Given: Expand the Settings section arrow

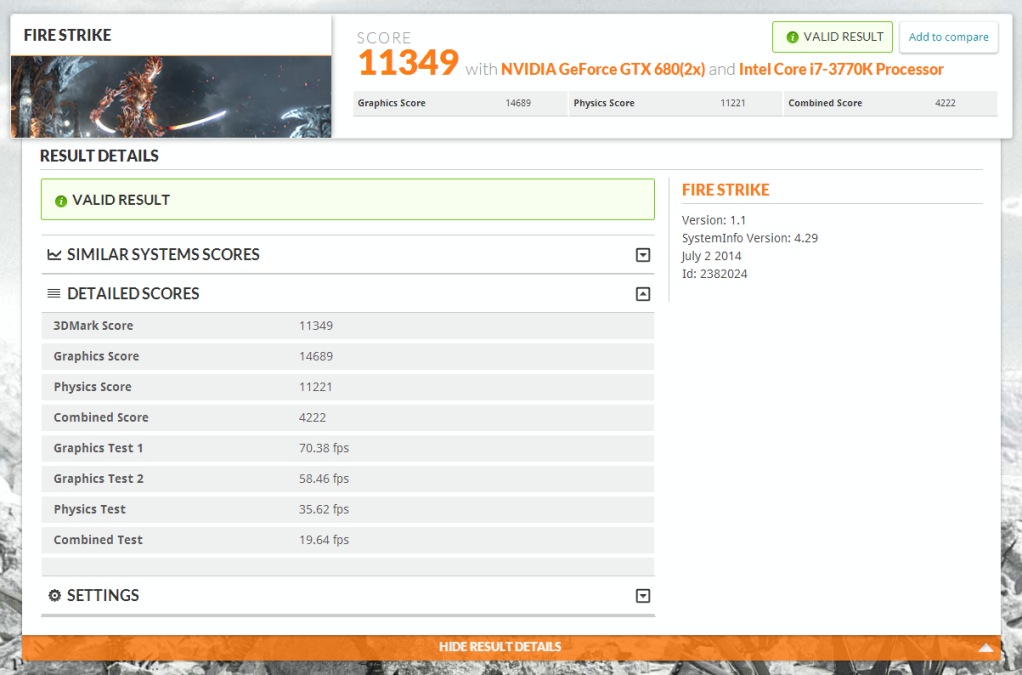Looking at the screenshot, I should pyautogui.click(x=643, y=596).
